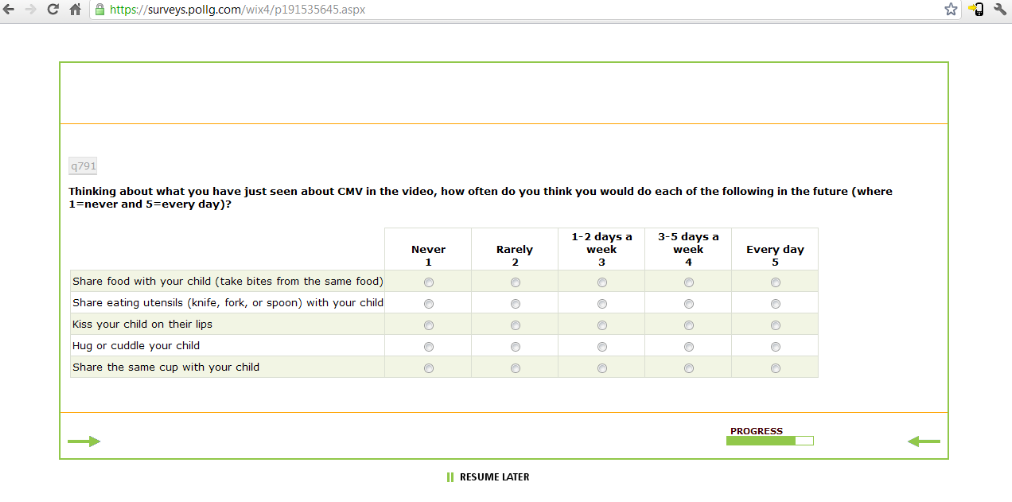Image resolution: width=1012 pixels, height=502 pixels.
Task: Reload the page with refresh icon
Action: tap(53, 10)
